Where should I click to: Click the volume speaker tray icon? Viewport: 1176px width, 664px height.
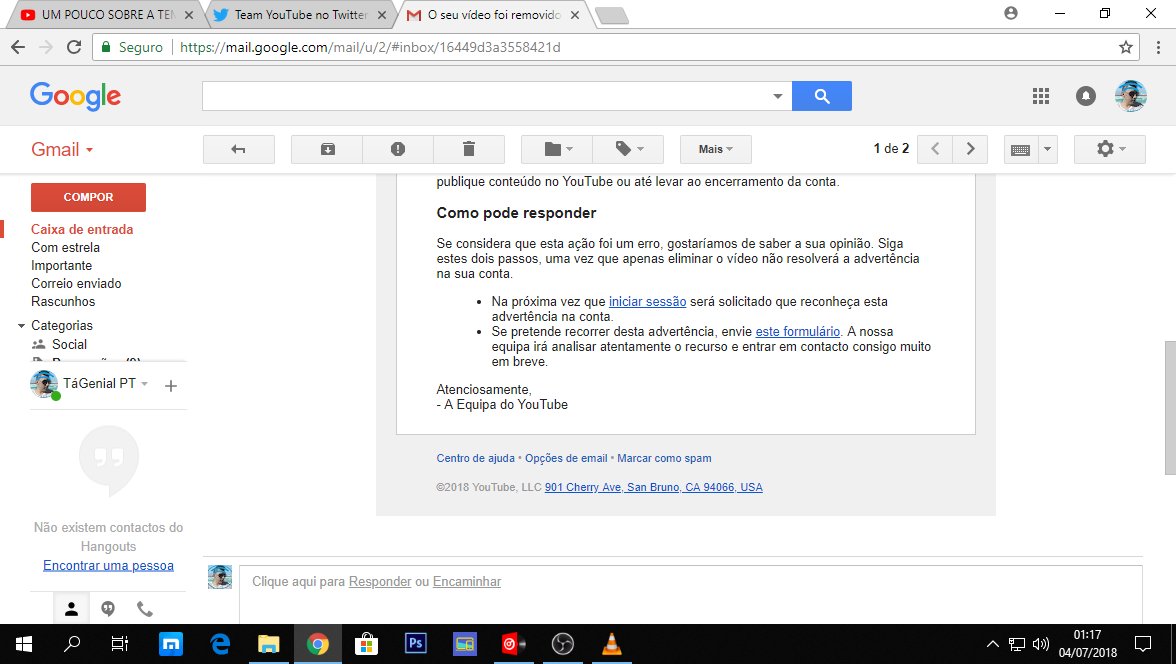(x=1041, y=644)
